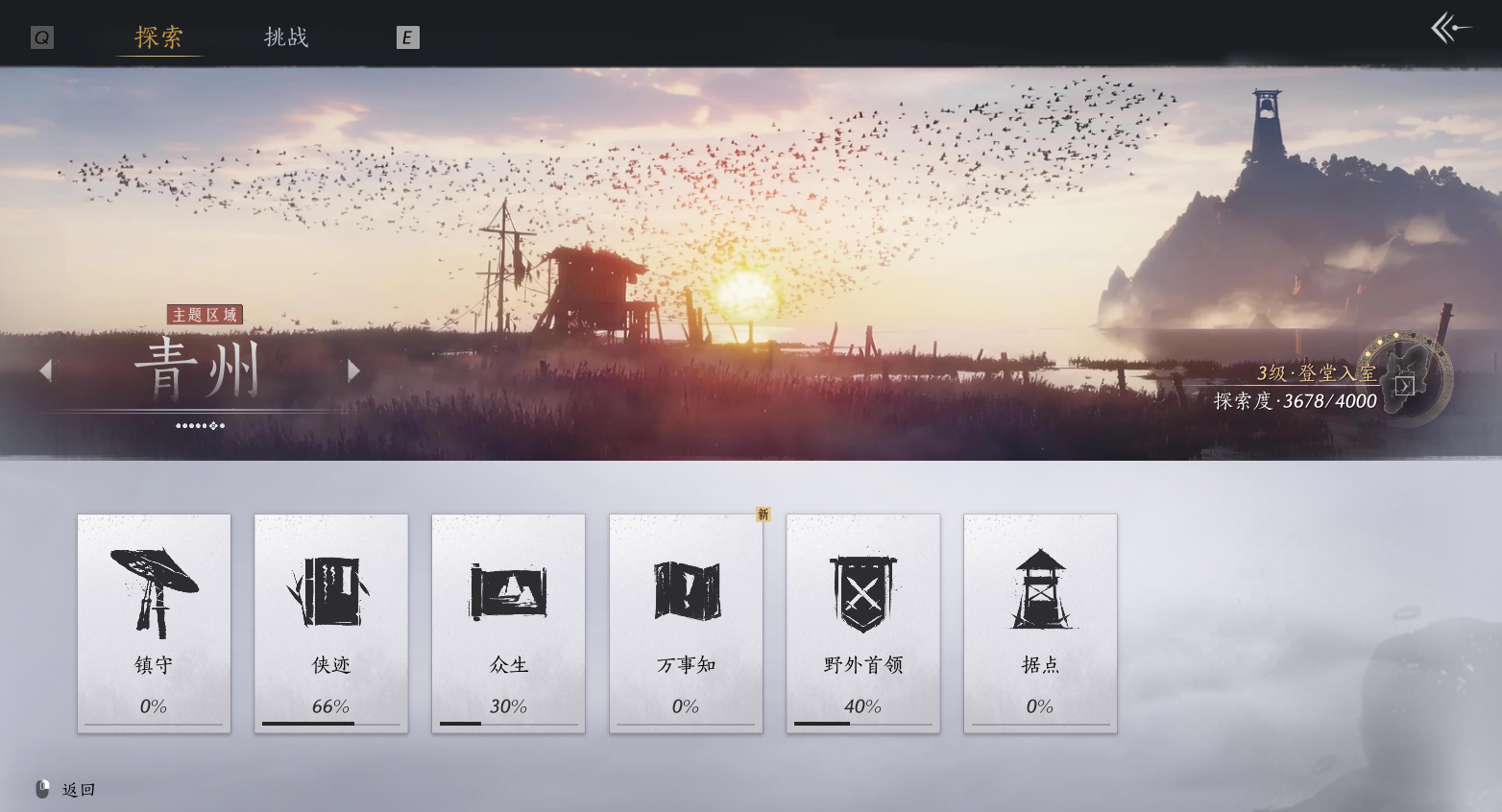Expand exploration rewards via round map emblem

pos(1406,381)
